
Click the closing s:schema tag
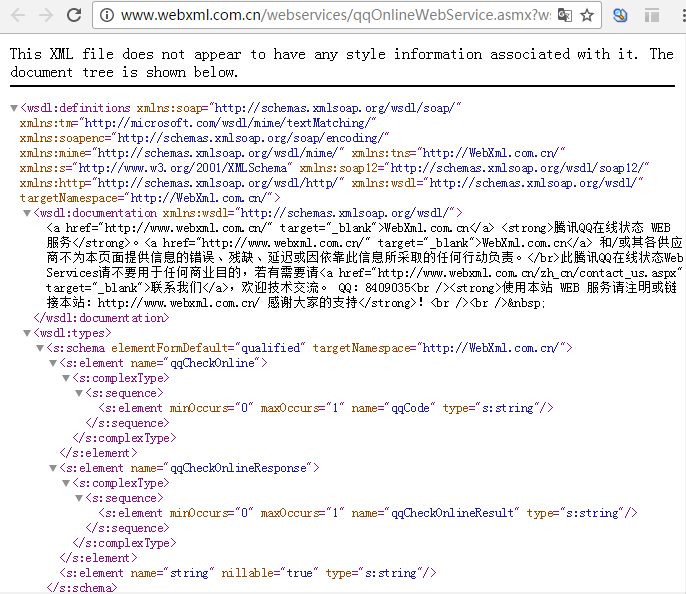point(82,588)
